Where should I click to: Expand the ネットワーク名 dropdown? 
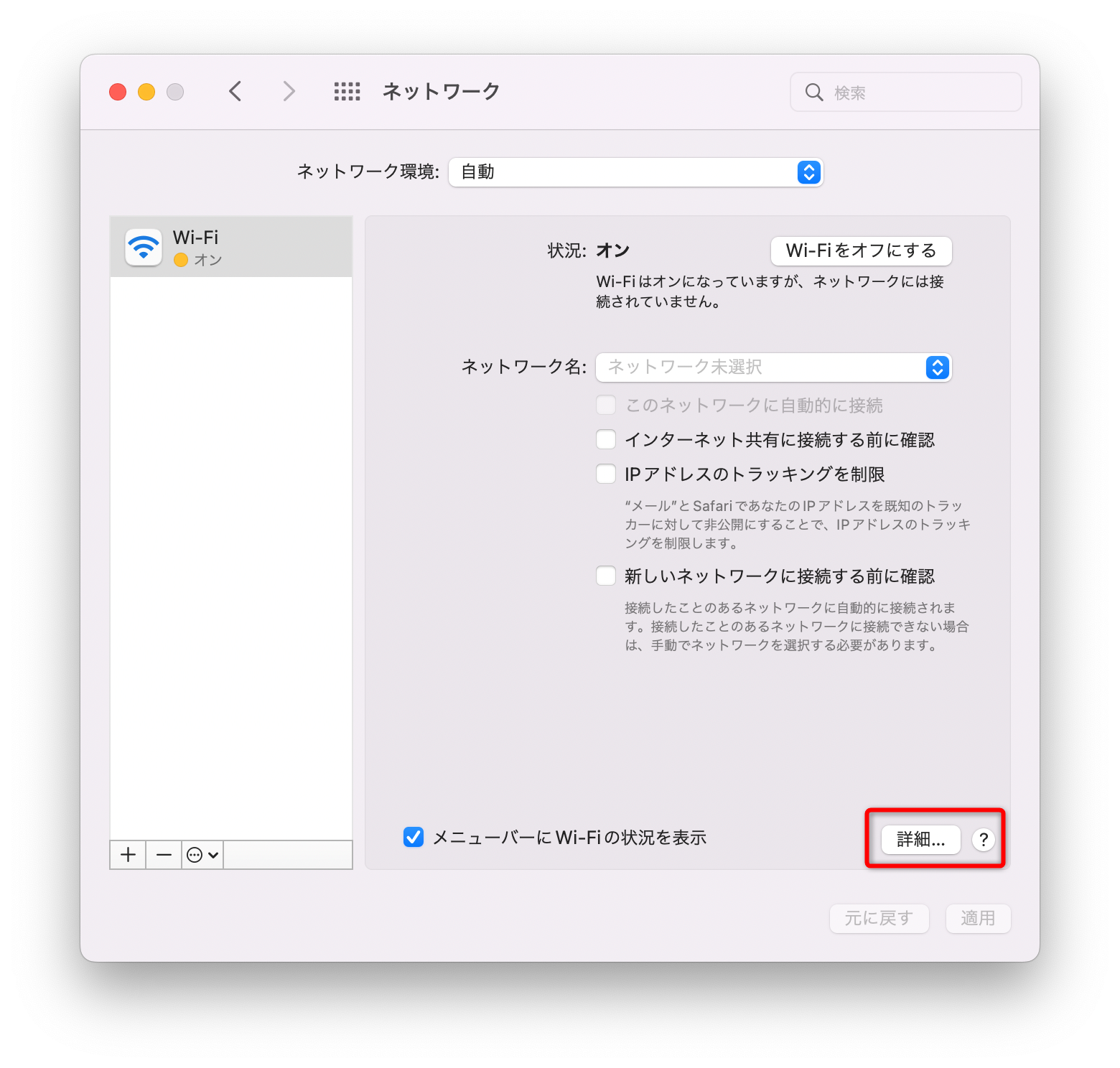point(773,367)
